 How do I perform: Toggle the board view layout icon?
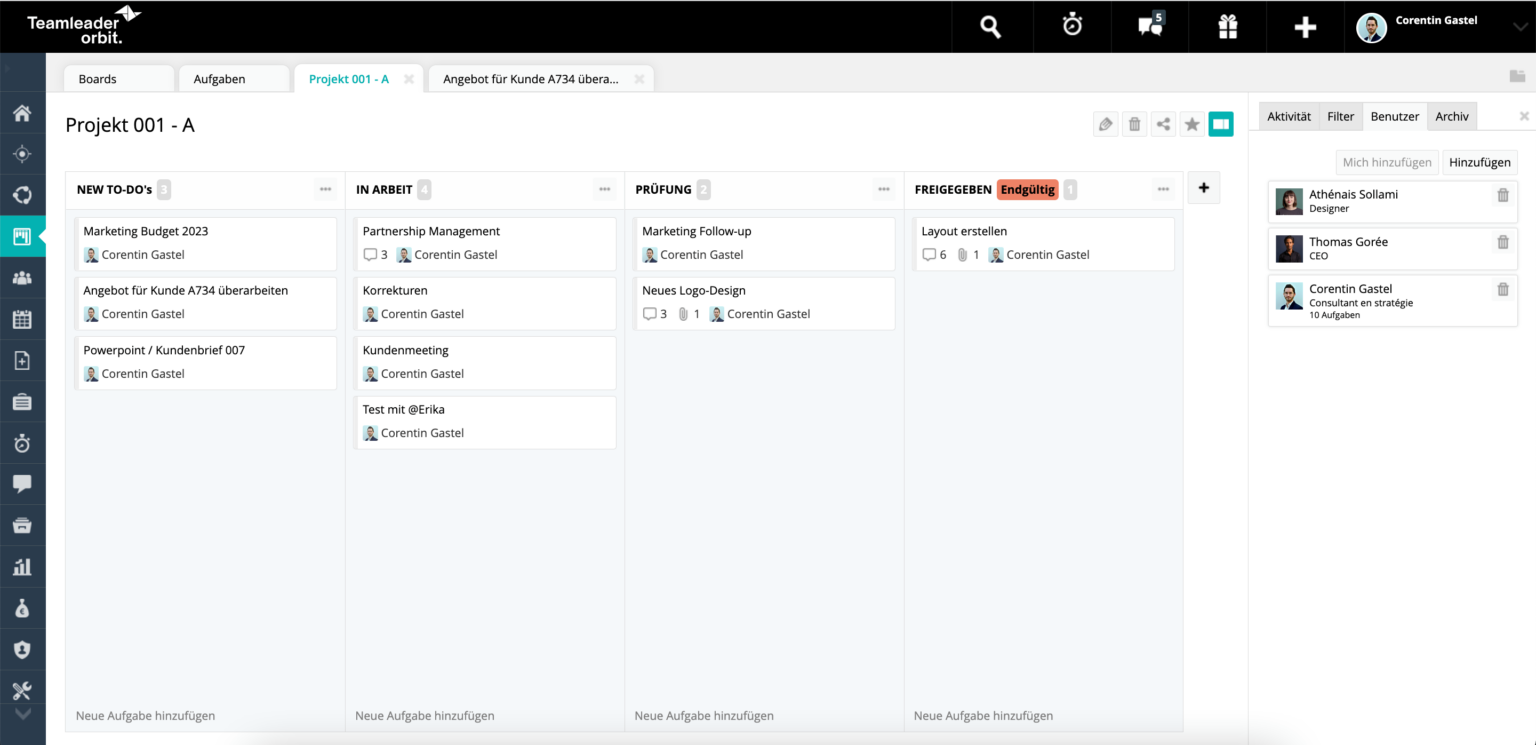[x=1221, y=124]
